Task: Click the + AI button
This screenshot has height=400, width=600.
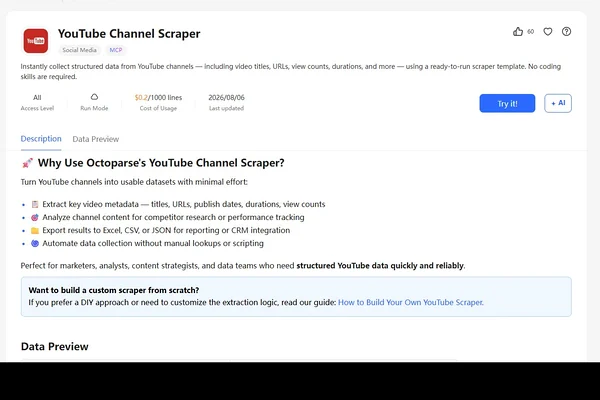Action: point(558,103)
